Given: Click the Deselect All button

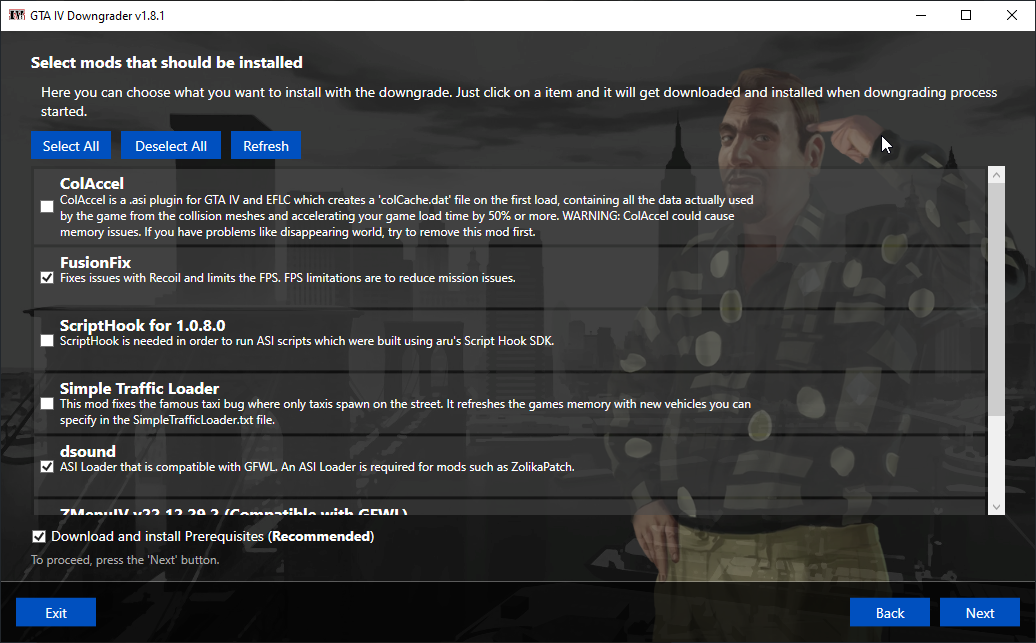Looking at the screenshot, I should click(x=170, y=145).
